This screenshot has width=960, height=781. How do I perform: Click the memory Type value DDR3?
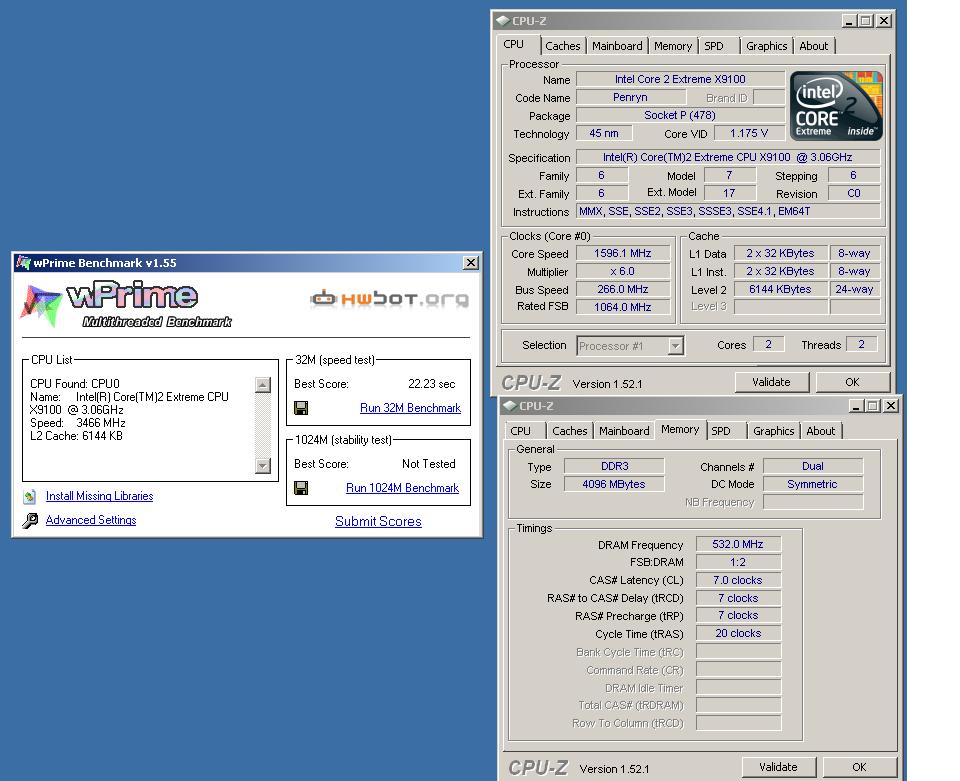click(614, 466)
